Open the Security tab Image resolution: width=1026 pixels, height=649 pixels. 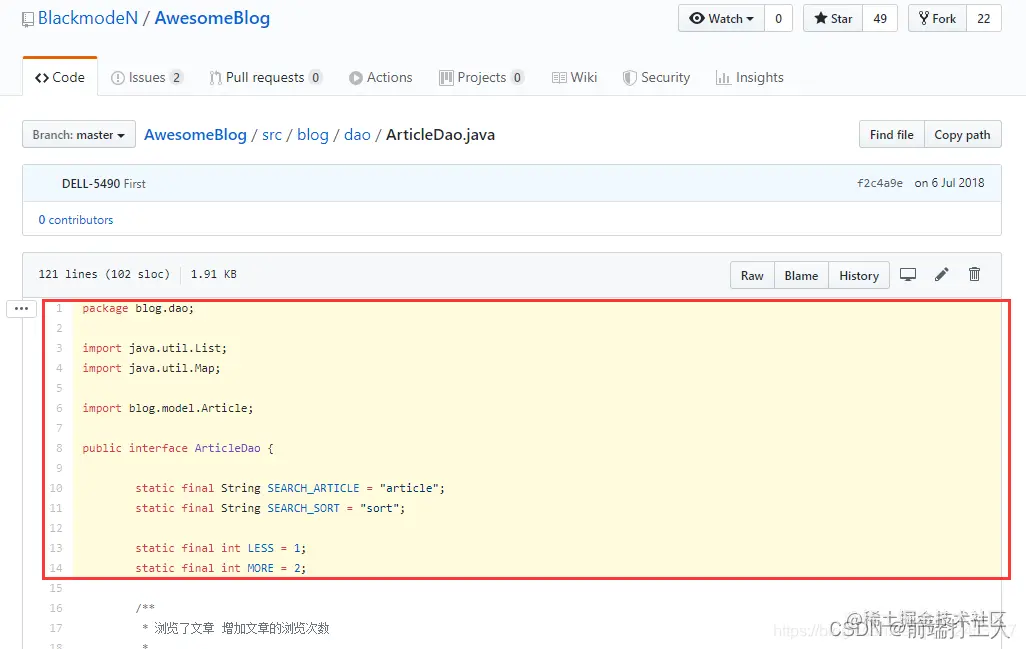[x=656, y=77]
